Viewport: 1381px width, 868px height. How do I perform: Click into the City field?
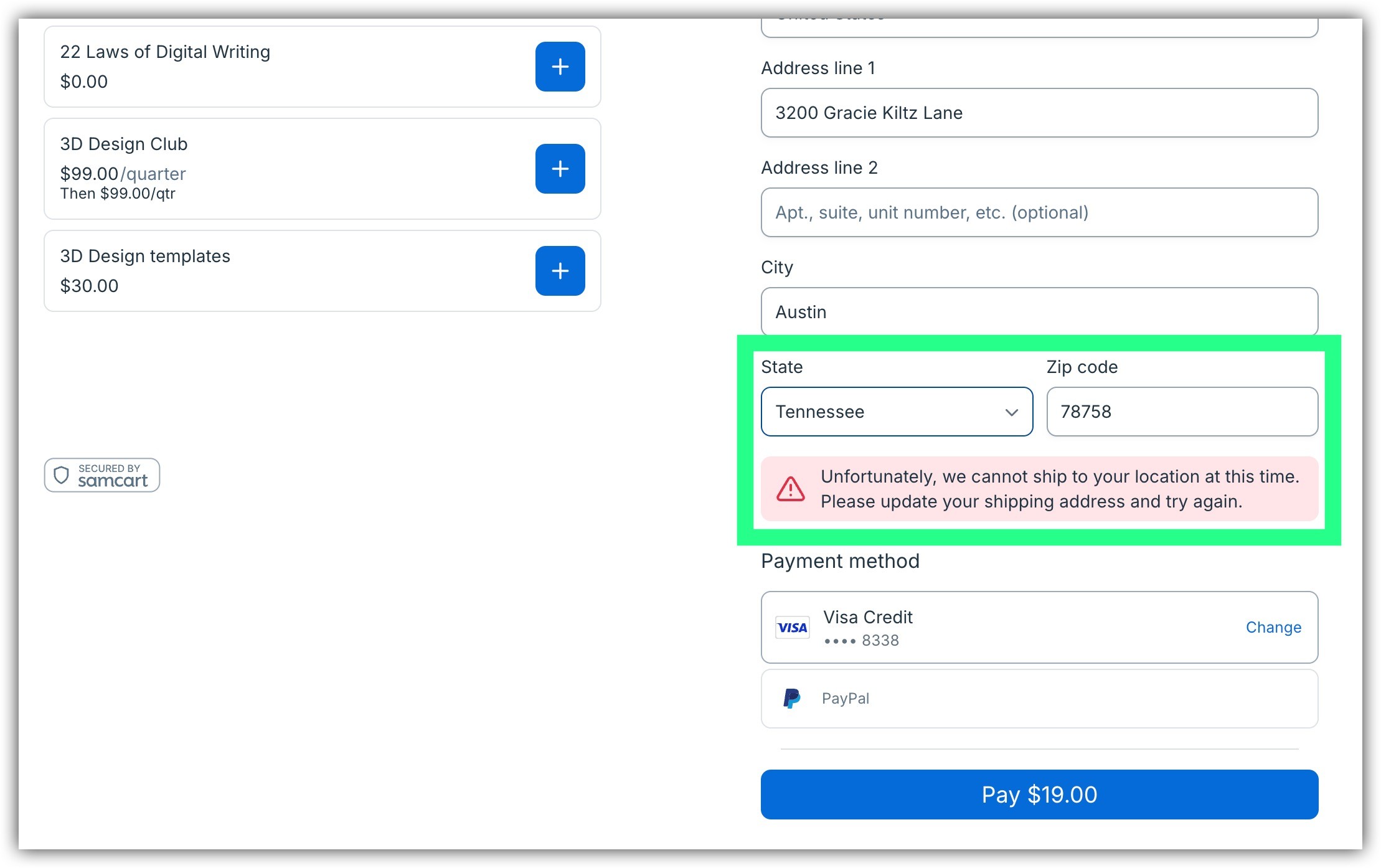tap(1039, 312)
